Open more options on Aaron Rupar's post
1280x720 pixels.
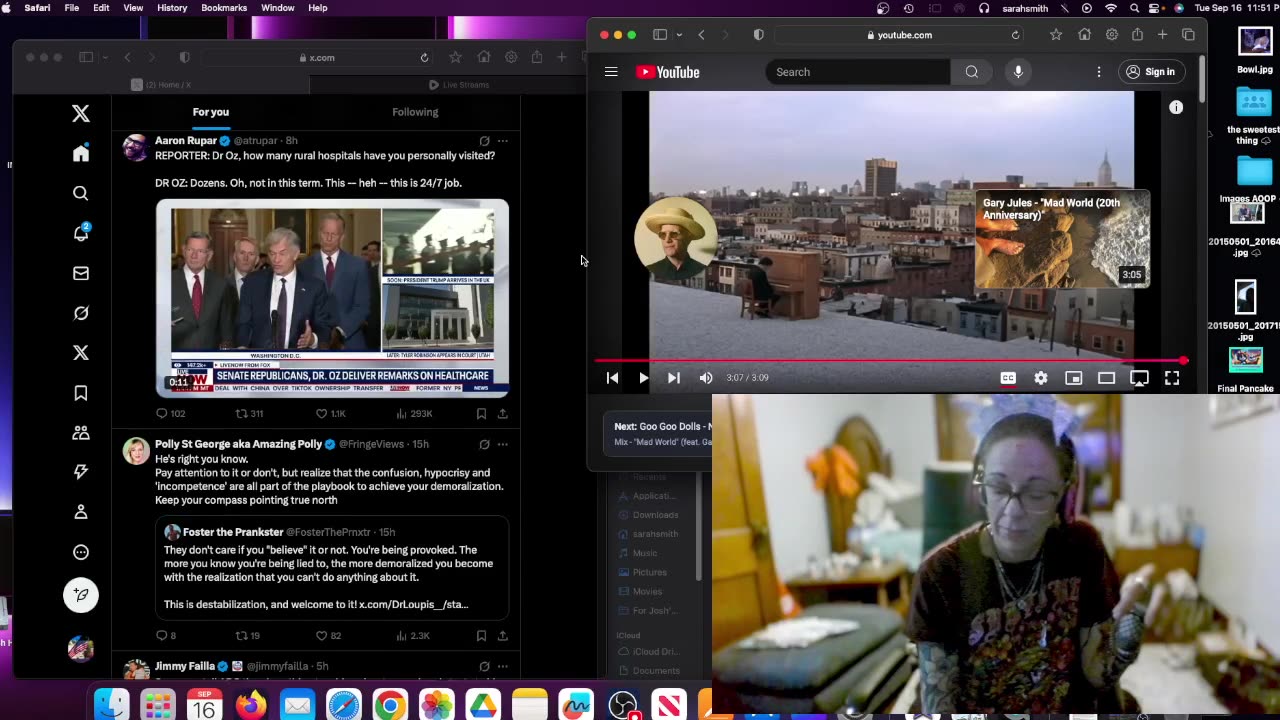[503, 141]
